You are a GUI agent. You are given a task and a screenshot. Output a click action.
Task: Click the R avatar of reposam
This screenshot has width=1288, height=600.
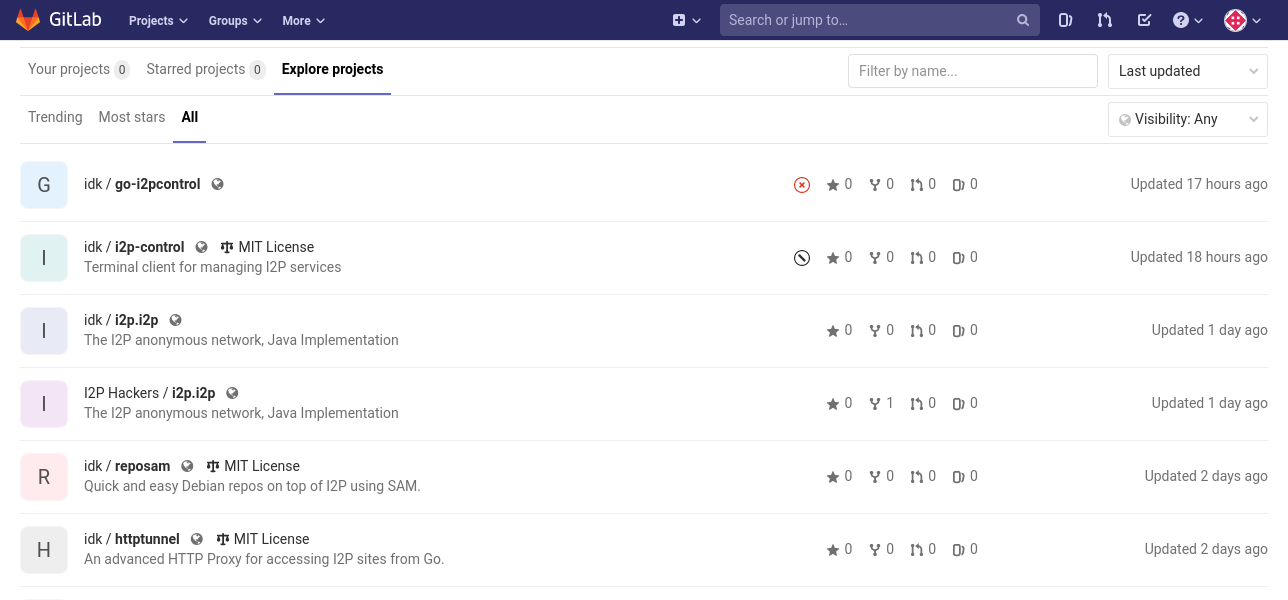(x=44, y=477)
